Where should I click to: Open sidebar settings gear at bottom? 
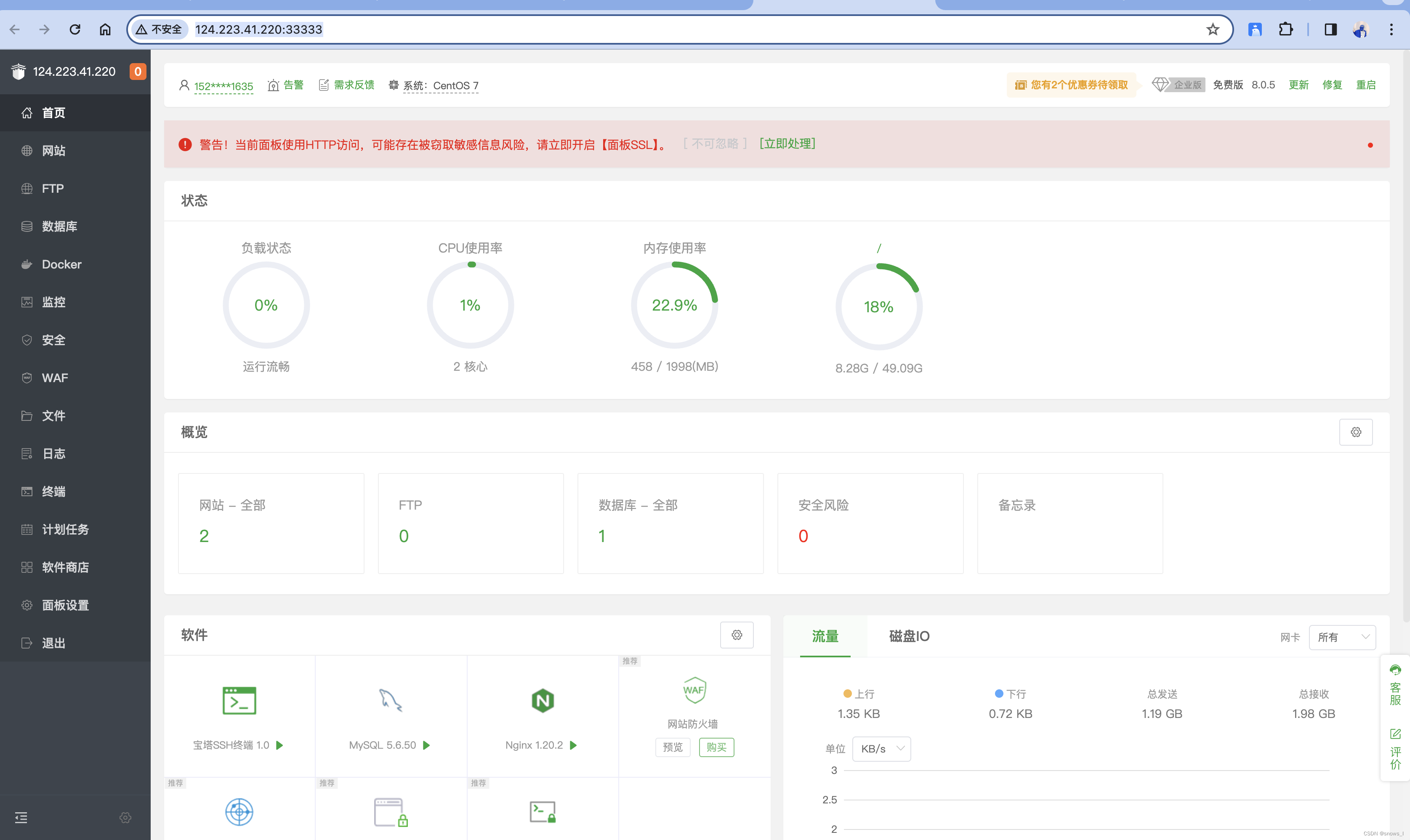(x=126, y=818)
